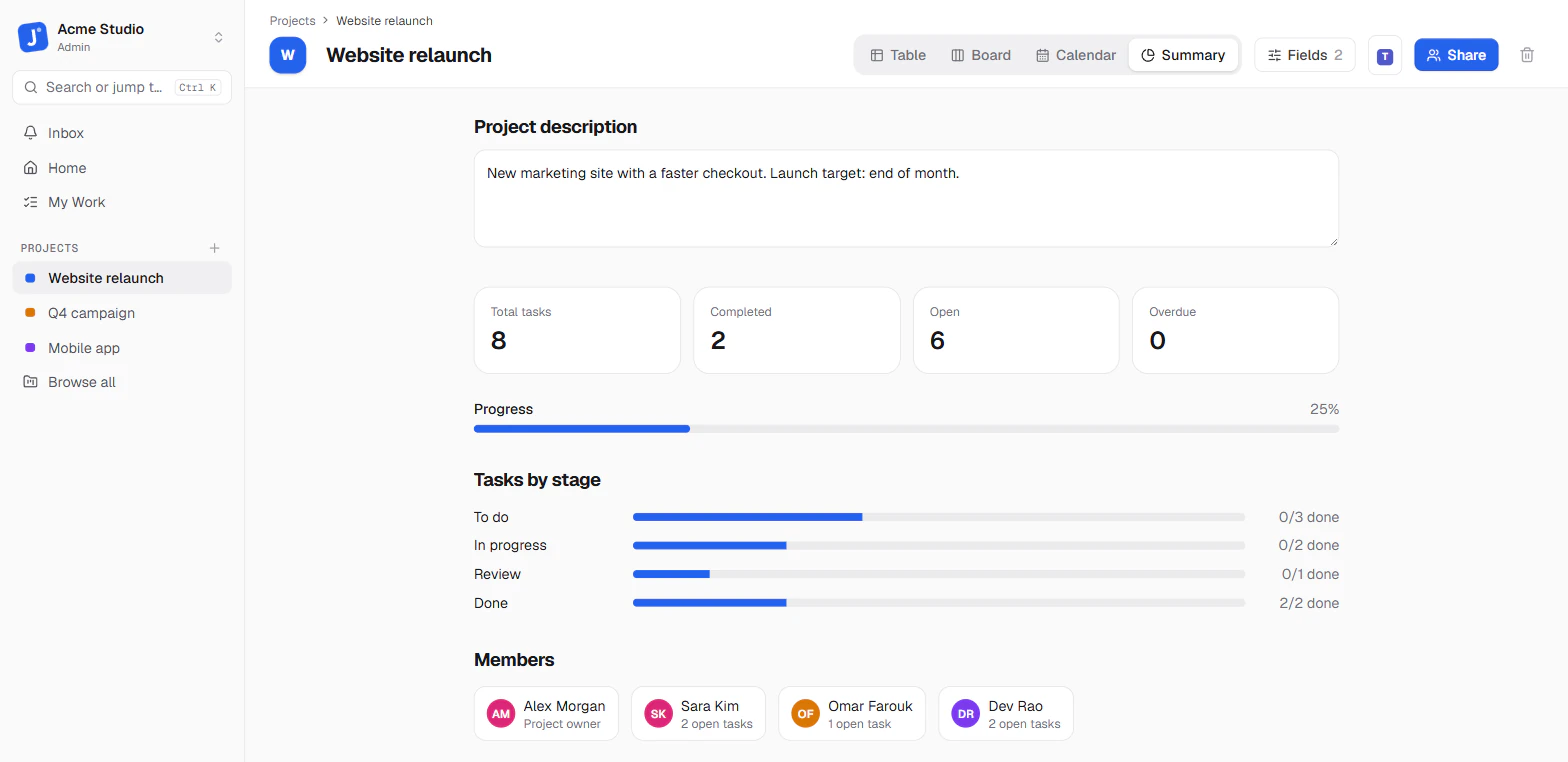The width and height of the screenshot is (1568, 762).
Task: Click the 25% progress value
Action: pos(1324,409)
